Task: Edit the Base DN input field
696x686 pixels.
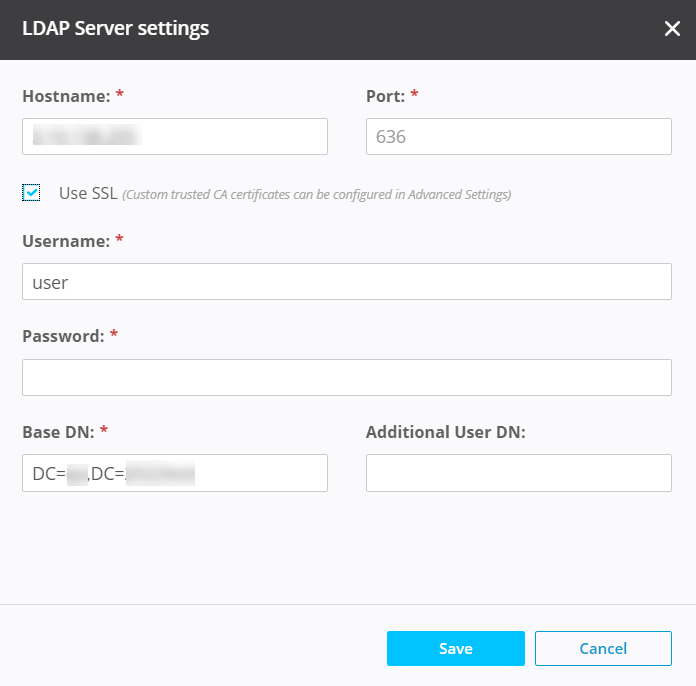Action: [175, 473]
